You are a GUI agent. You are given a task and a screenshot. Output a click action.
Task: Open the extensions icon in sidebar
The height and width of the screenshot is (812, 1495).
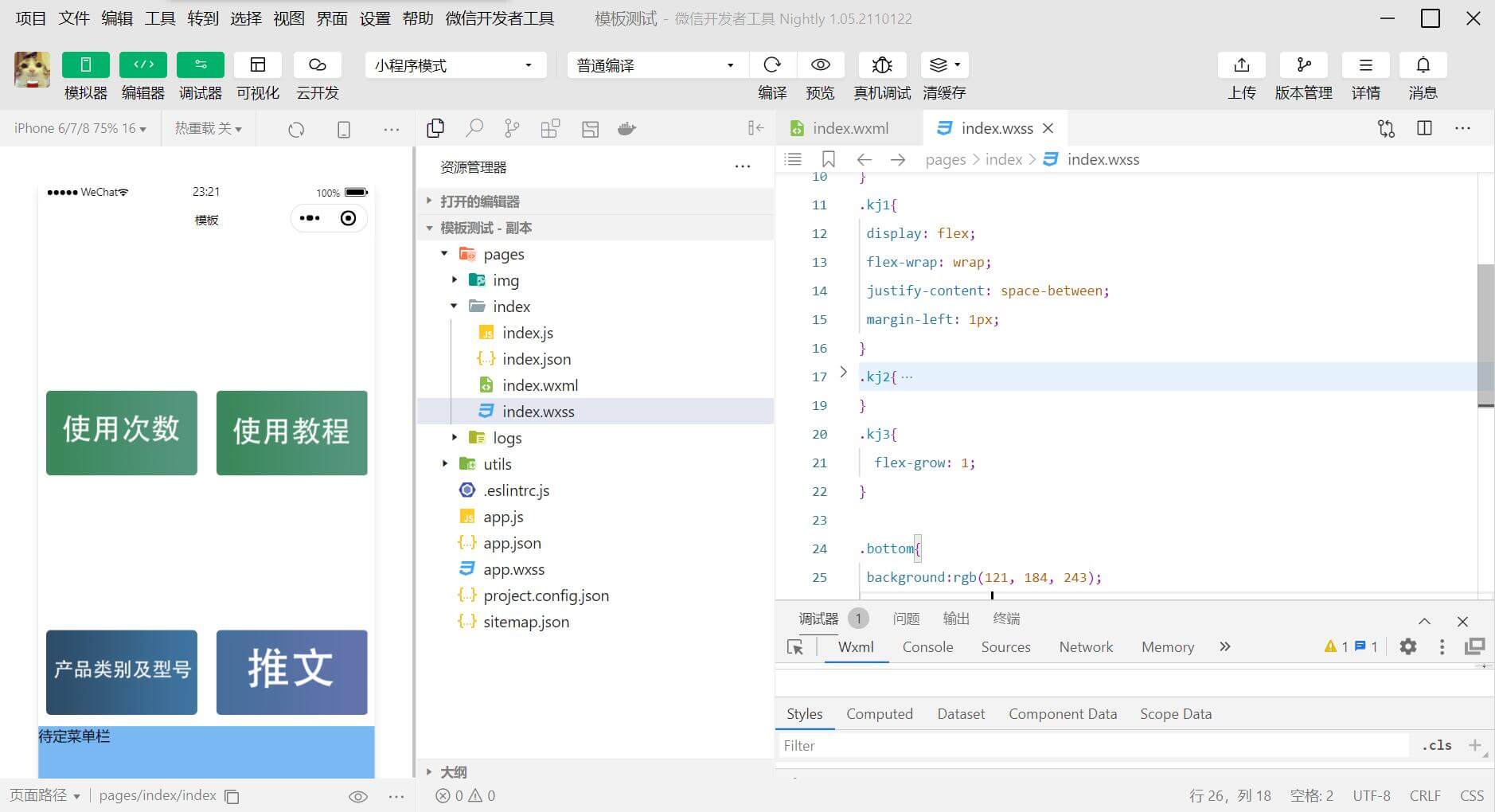551,128
